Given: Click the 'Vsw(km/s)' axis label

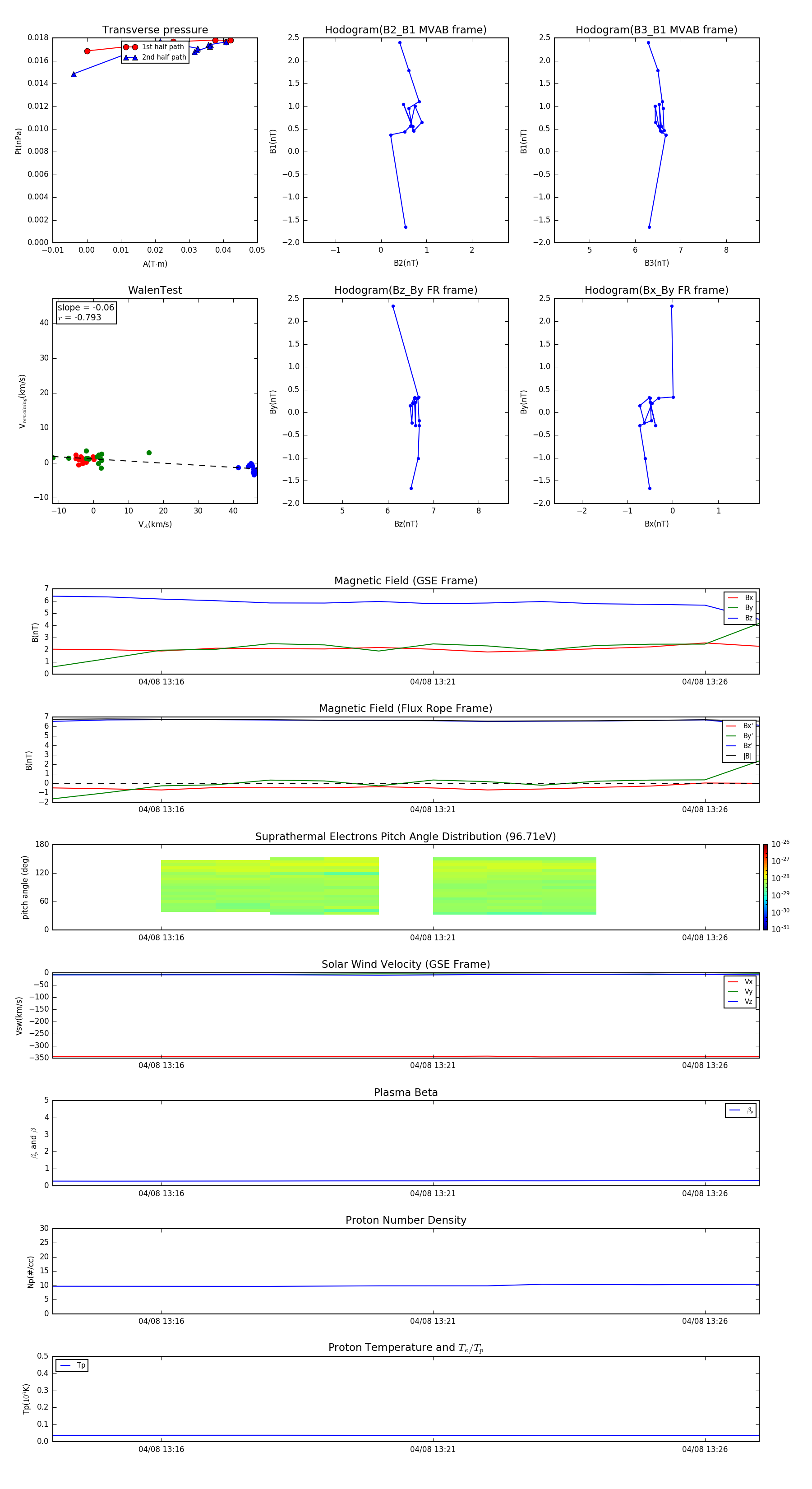Looking at the screenshot, I should 18,1016.
